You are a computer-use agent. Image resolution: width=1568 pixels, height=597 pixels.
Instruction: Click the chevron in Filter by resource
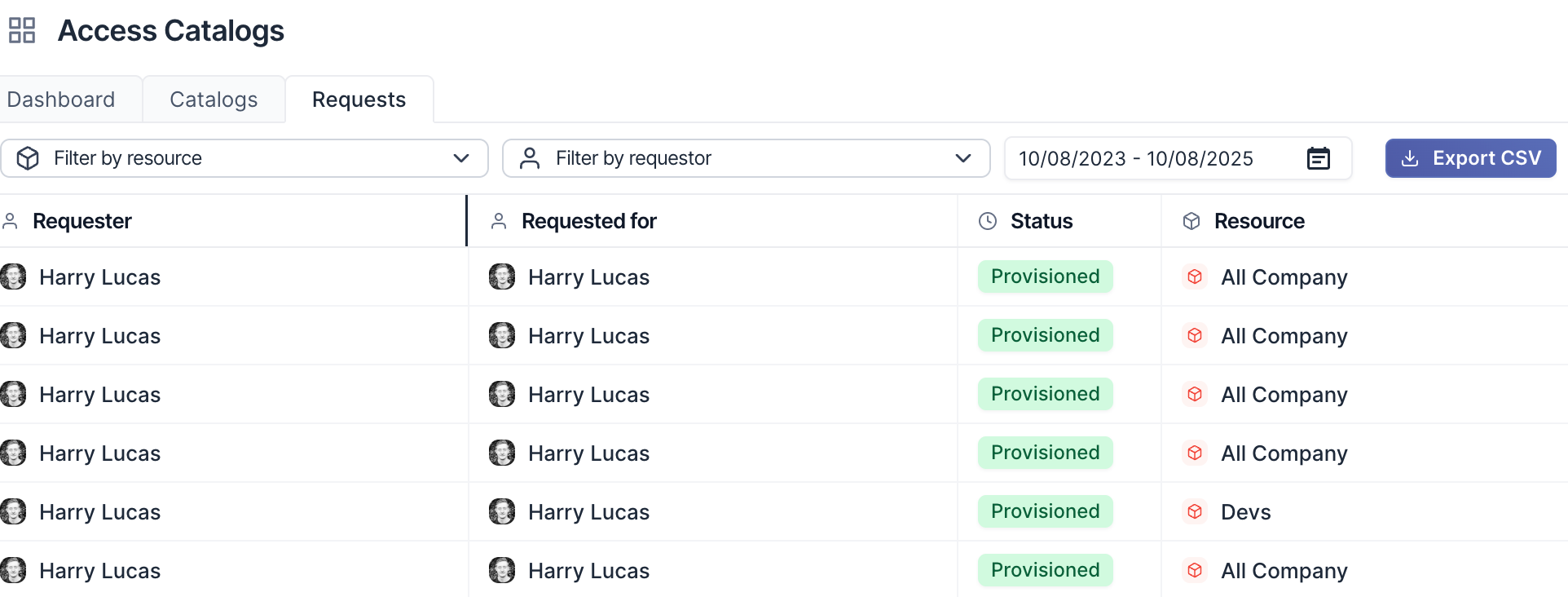click(461, 158)
